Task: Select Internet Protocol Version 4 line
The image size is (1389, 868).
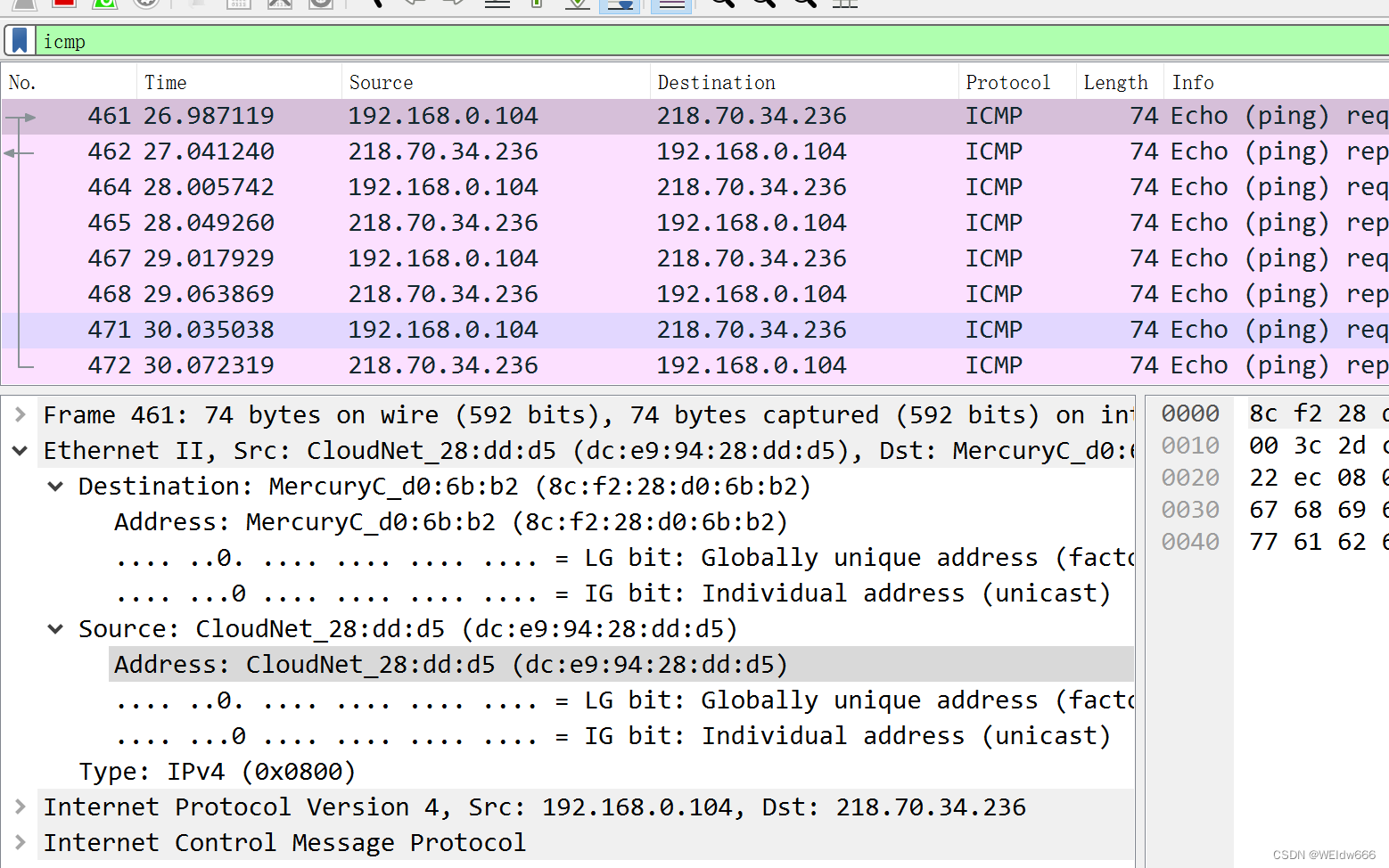Action: pyautogui.click(x=587, y=807)
